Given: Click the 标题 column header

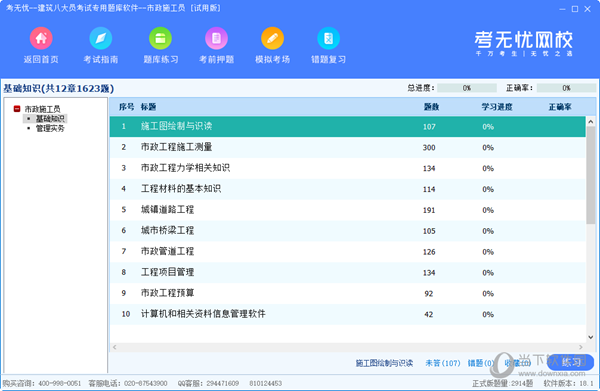Looking at the screenshot, I should pos(148,107).
